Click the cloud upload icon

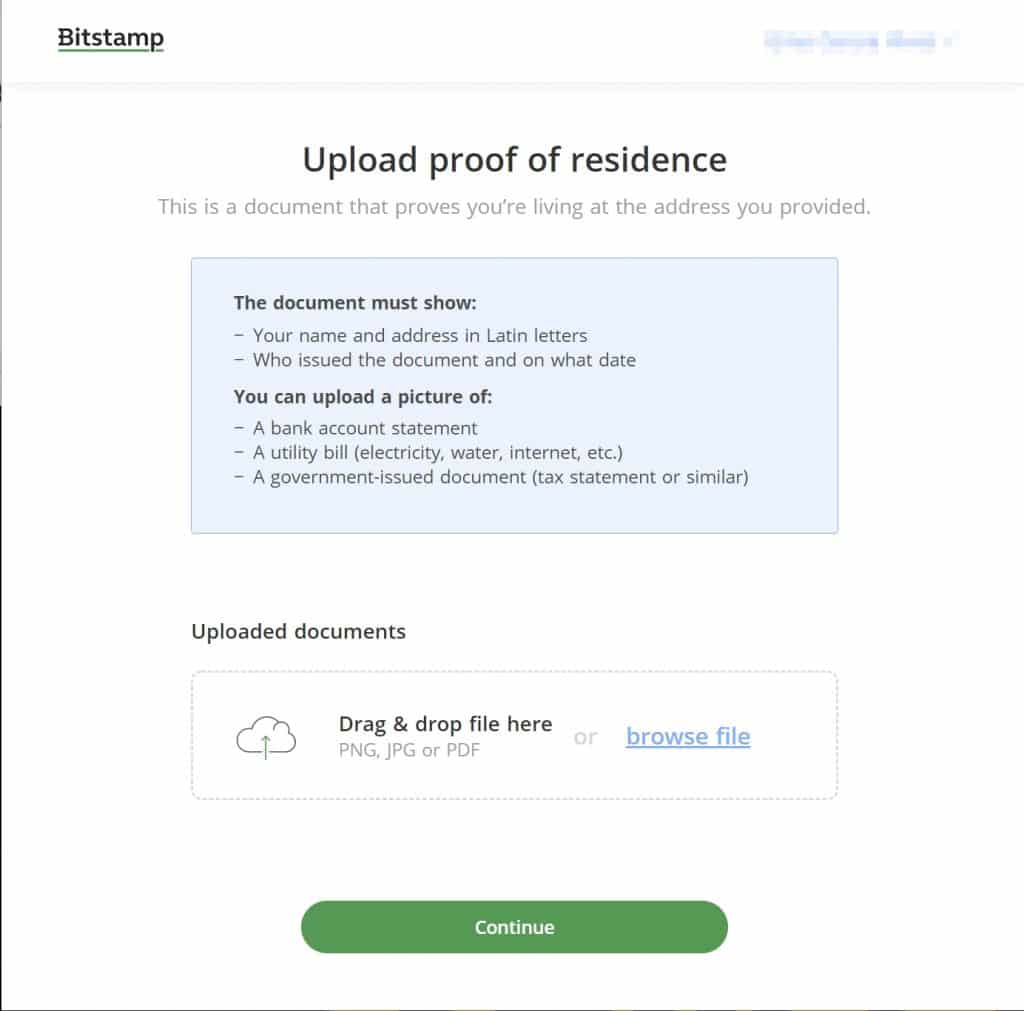click(265, 736)
